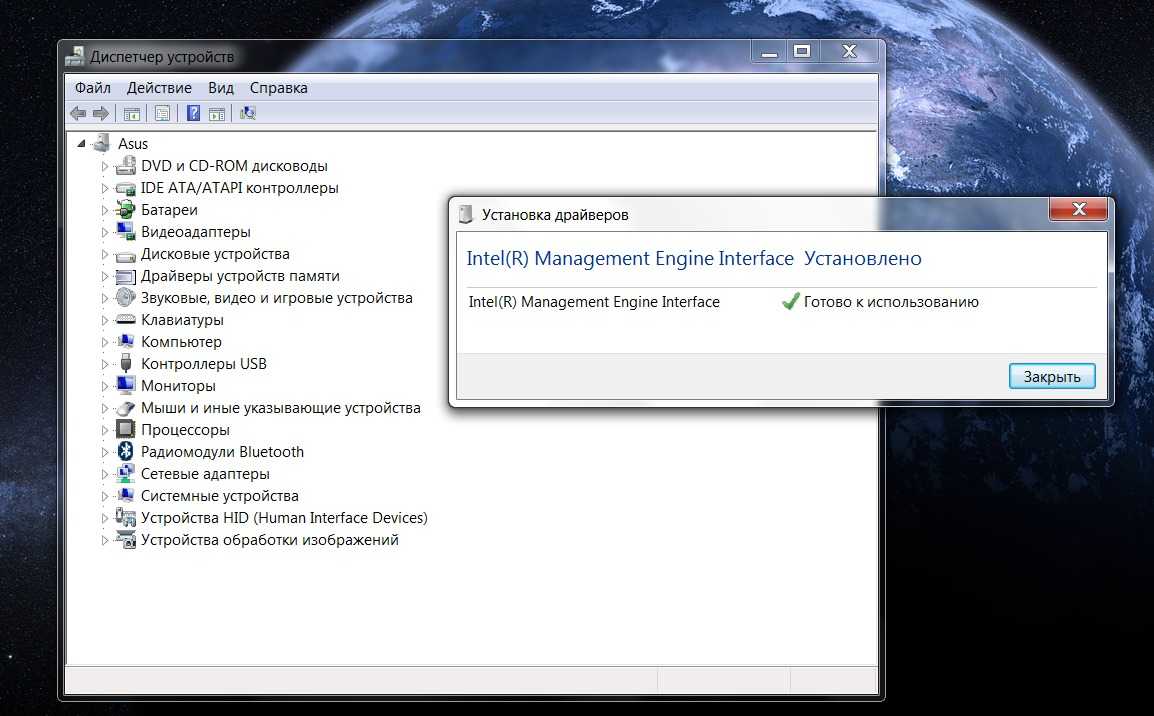Select the Устройства HID (Human Interface Devices) label

[x=284, y=517]
